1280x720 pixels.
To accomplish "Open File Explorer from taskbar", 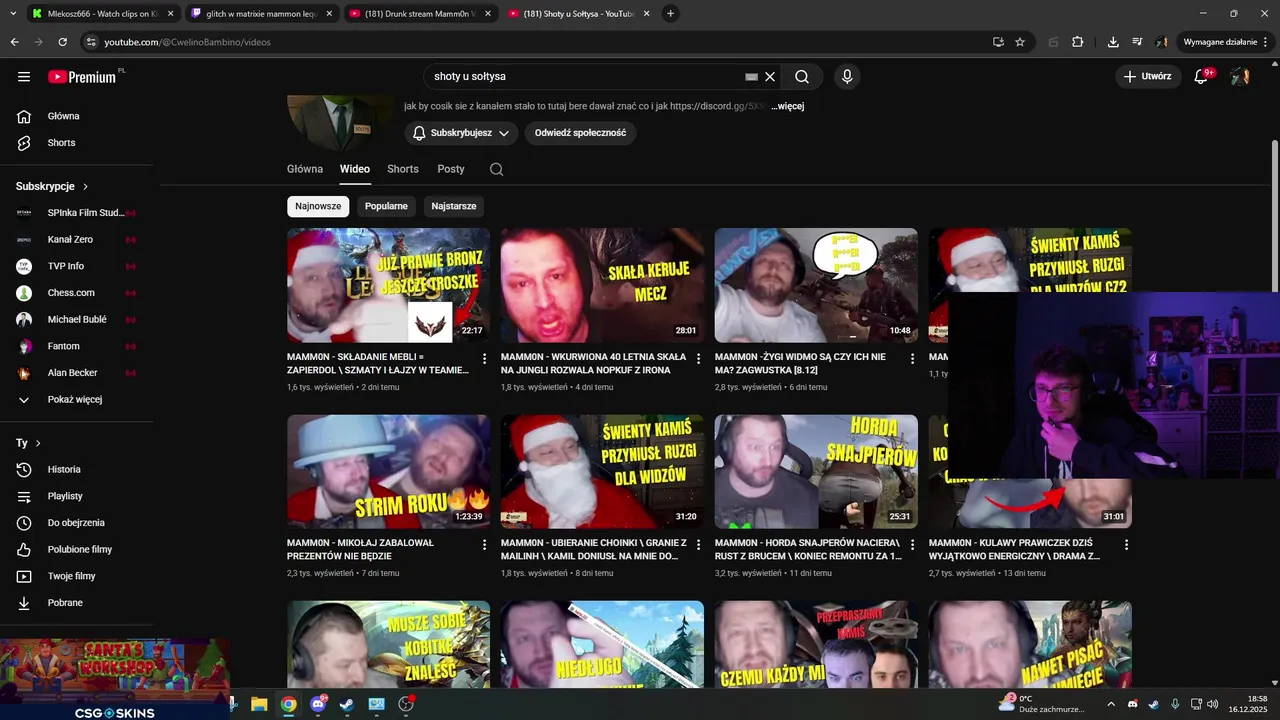I will pos(259,704).
